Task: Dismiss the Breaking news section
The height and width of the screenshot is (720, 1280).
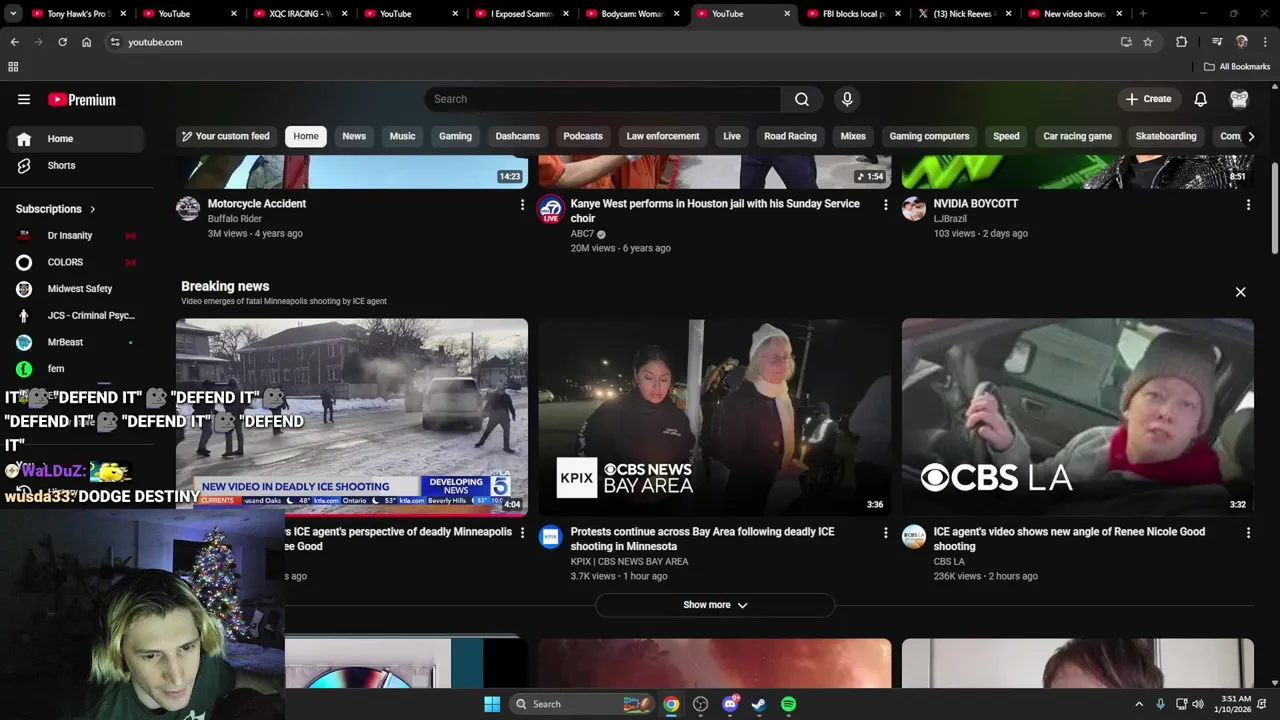Action: pyautogui.click(x=1240, y=292)
